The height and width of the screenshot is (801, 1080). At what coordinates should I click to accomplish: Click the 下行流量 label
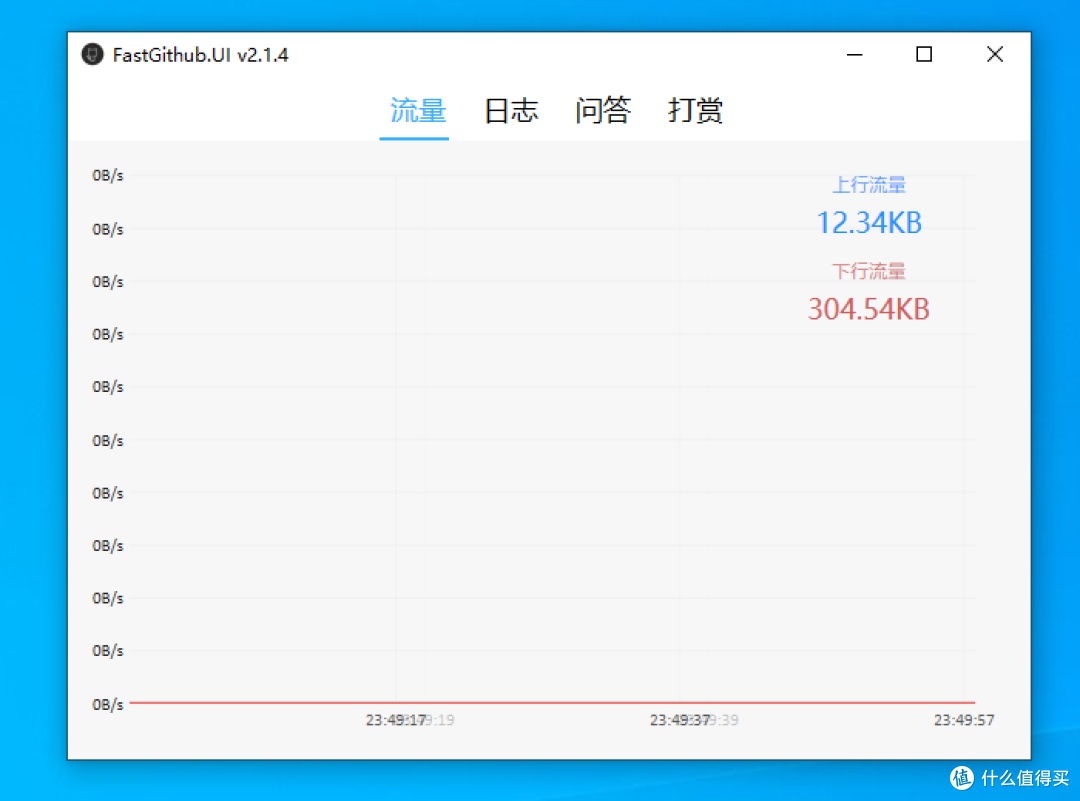click(x=868, y=271)
